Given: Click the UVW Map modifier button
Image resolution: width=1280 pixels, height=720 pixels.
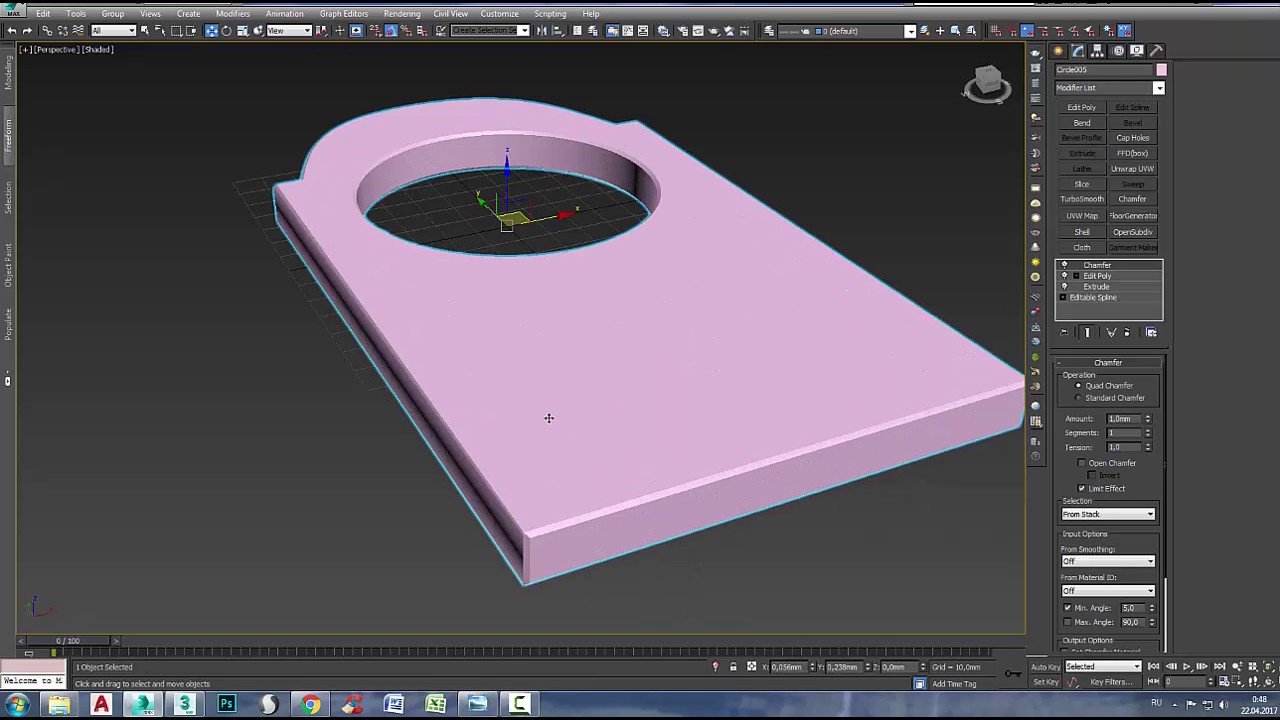Looking at the screenshot, I should coord(1082,216).
